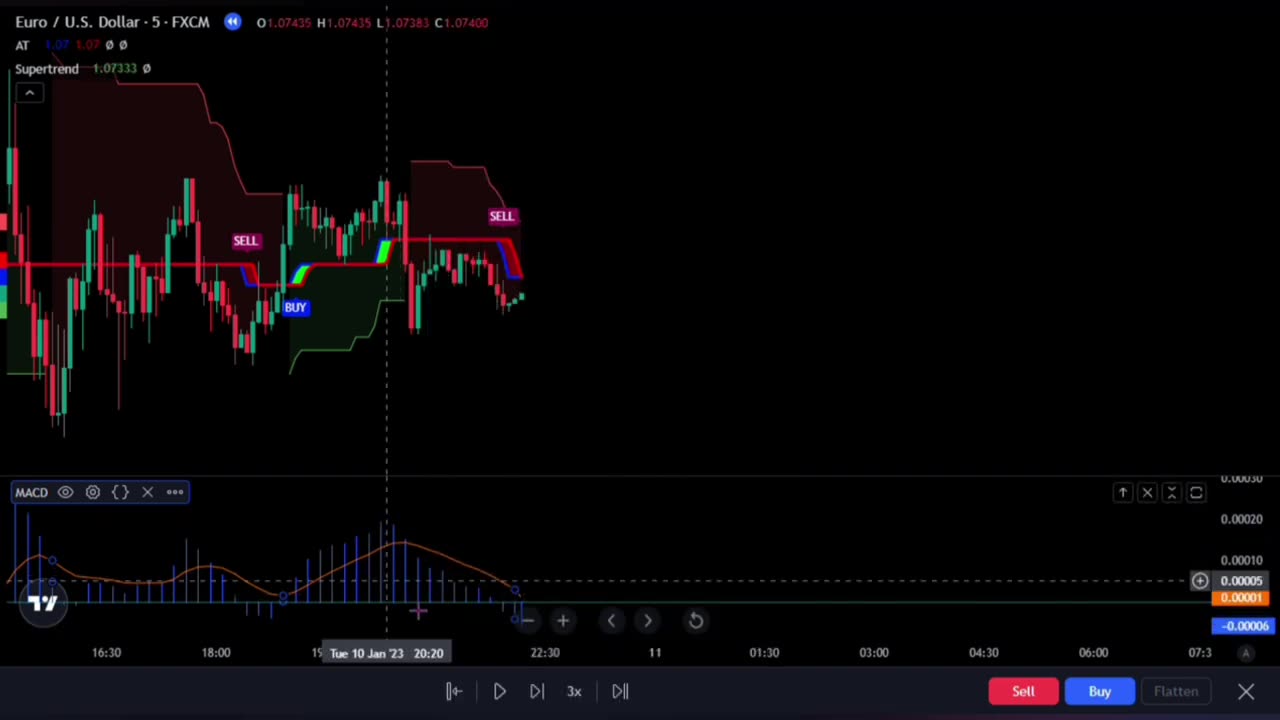Jump replay to real-time icon
The image size is (1280, 720).
[x=620, y=691]
